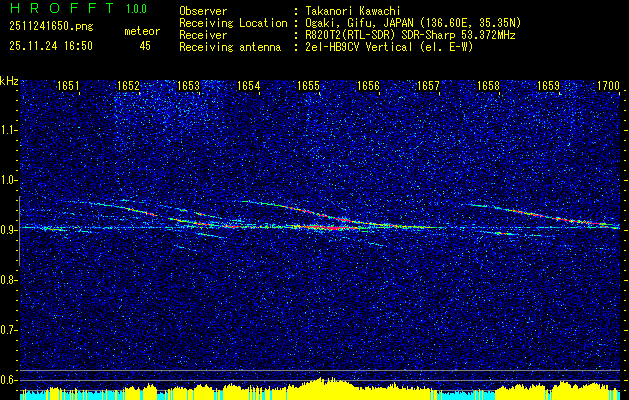629x400 pixels.
Task: Select observer name Takanori Kawachi
Action: [x=353, y=11]
